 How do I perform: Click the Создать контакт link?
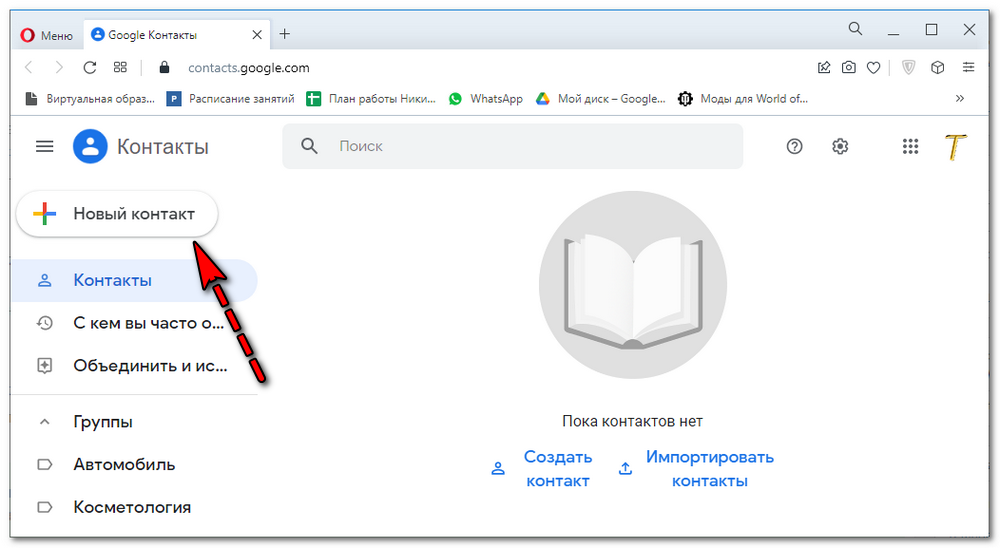click(x=557, y=469)
